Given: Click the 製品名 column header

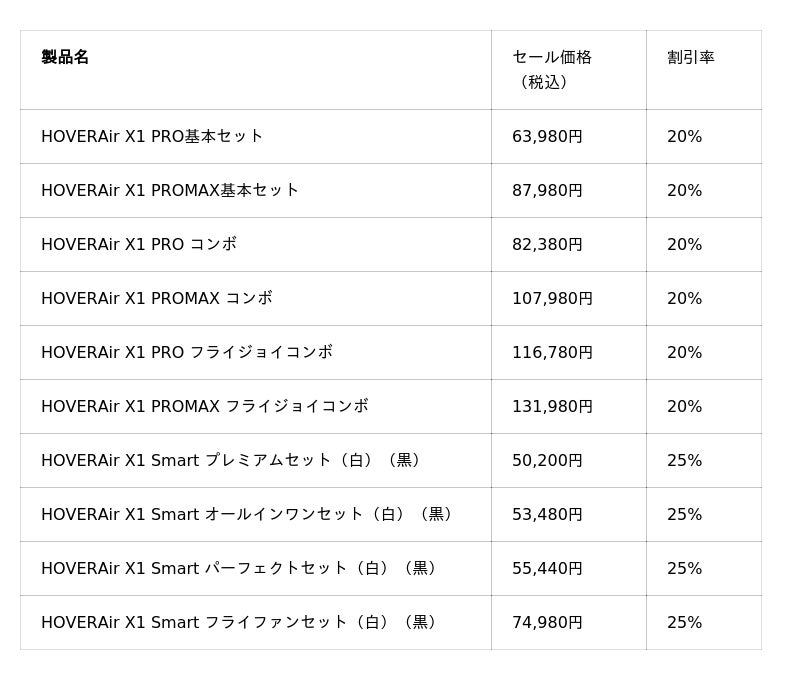Looking at the screenshot, I should 65,57.
